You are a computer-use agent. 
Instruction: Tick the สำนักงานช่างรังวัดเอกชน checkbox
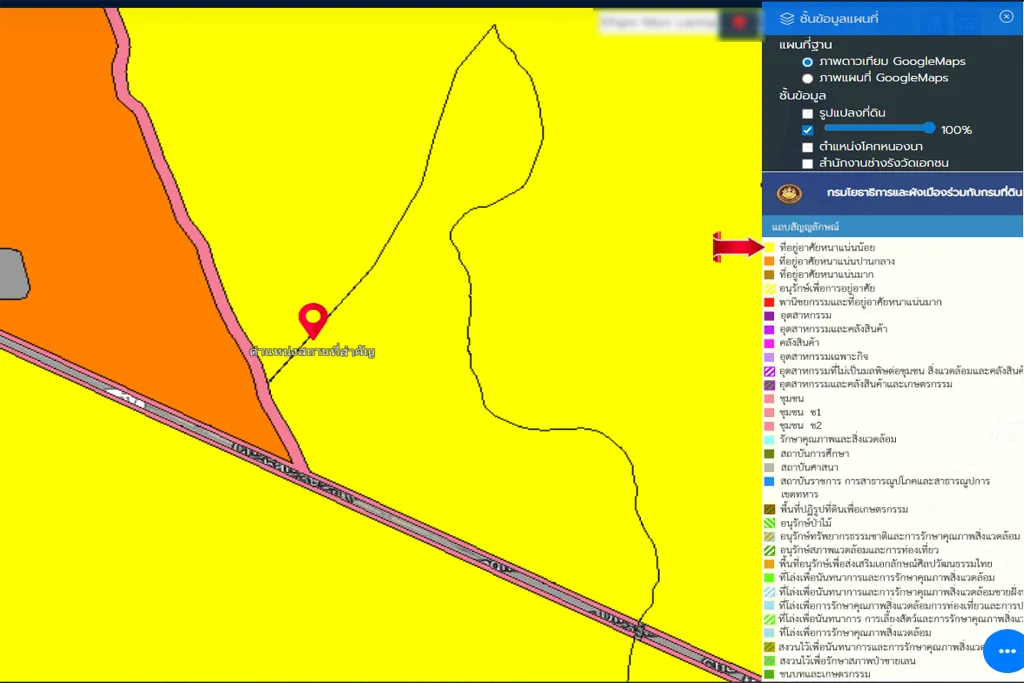point(807,163)
